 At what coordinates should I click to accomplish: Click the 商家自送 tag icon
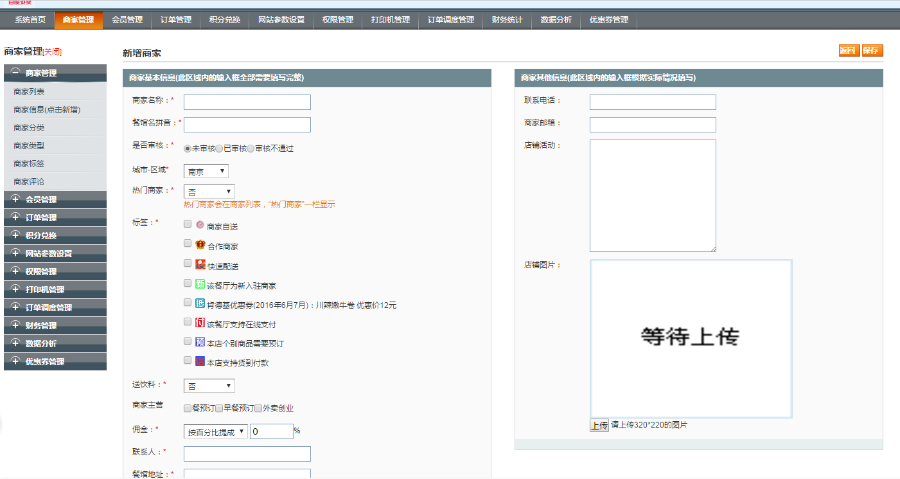pyautogui.click(x=200, y=225)
